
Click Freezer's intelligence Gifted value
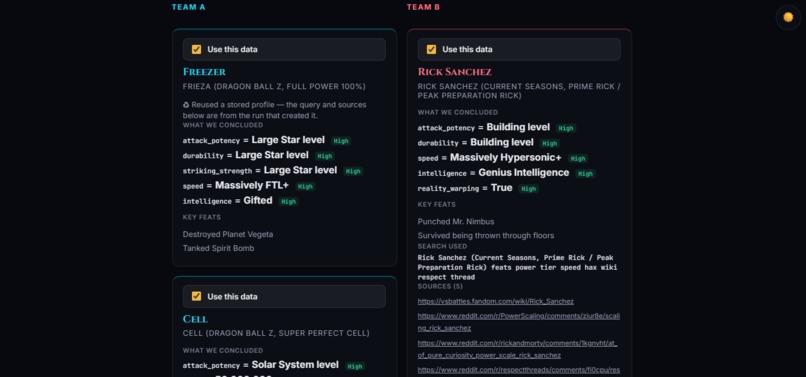(258, 201)
